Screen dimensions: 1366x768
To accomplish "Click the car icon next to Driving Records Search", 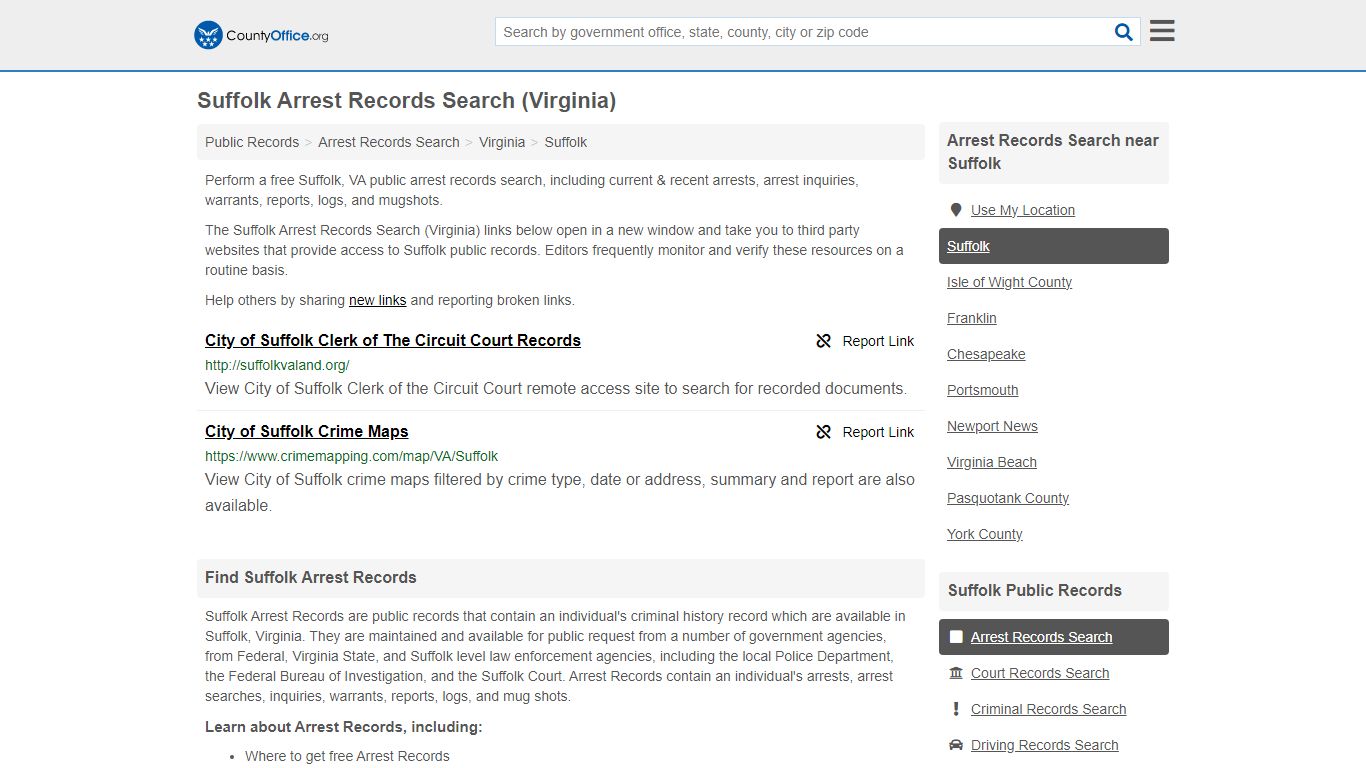I will 956,745.
